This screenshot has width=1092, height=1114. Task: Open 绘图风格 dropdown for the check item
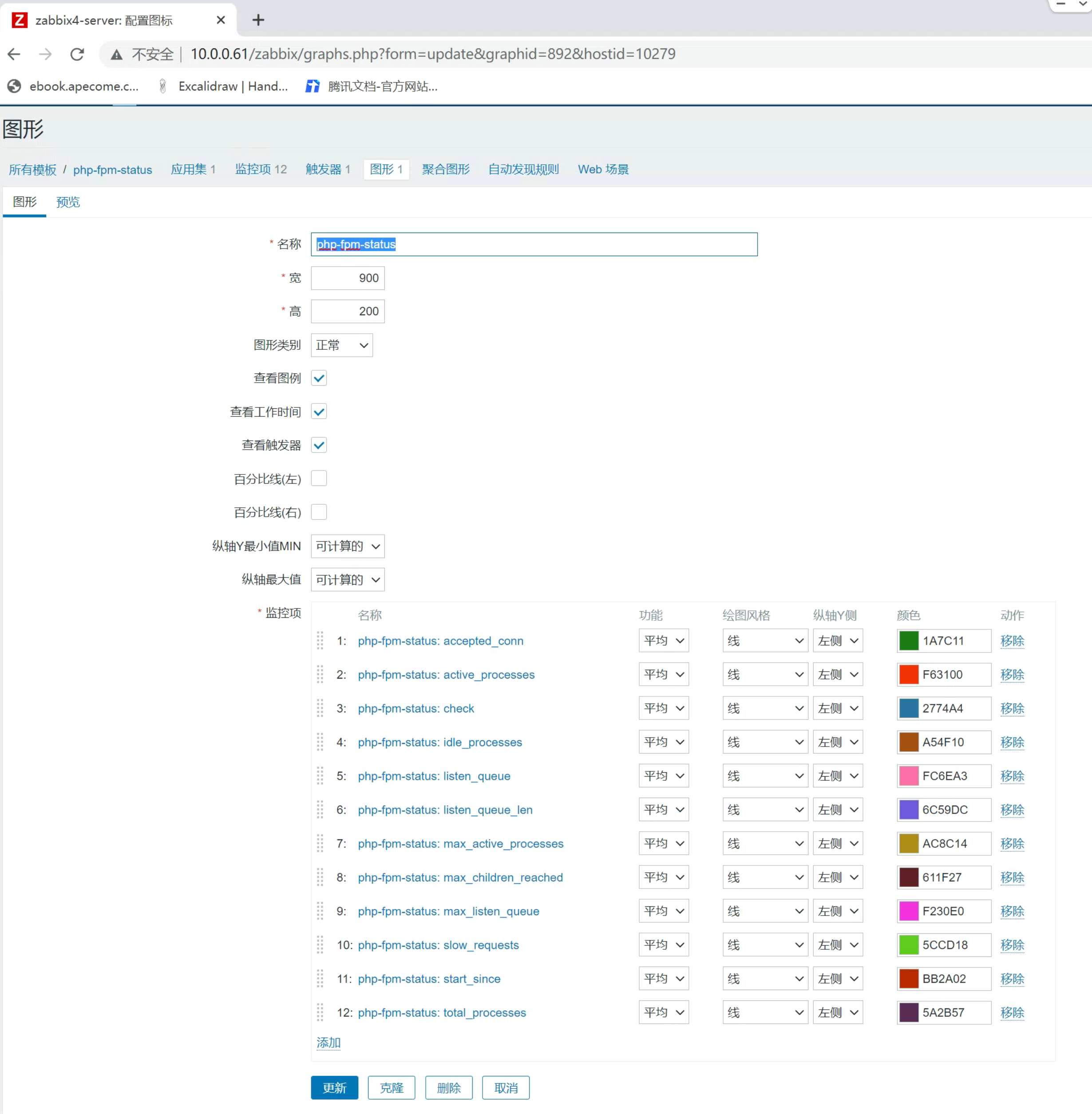764,708
